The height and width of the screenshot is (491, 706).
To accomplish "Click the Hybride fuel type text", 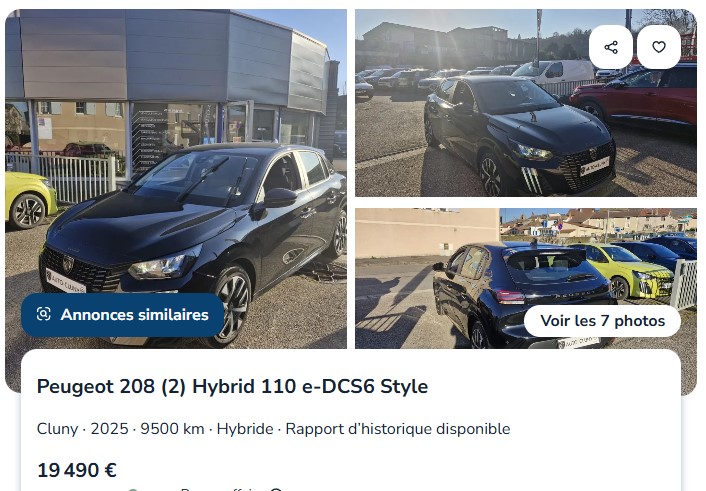I will pos(245,429).
